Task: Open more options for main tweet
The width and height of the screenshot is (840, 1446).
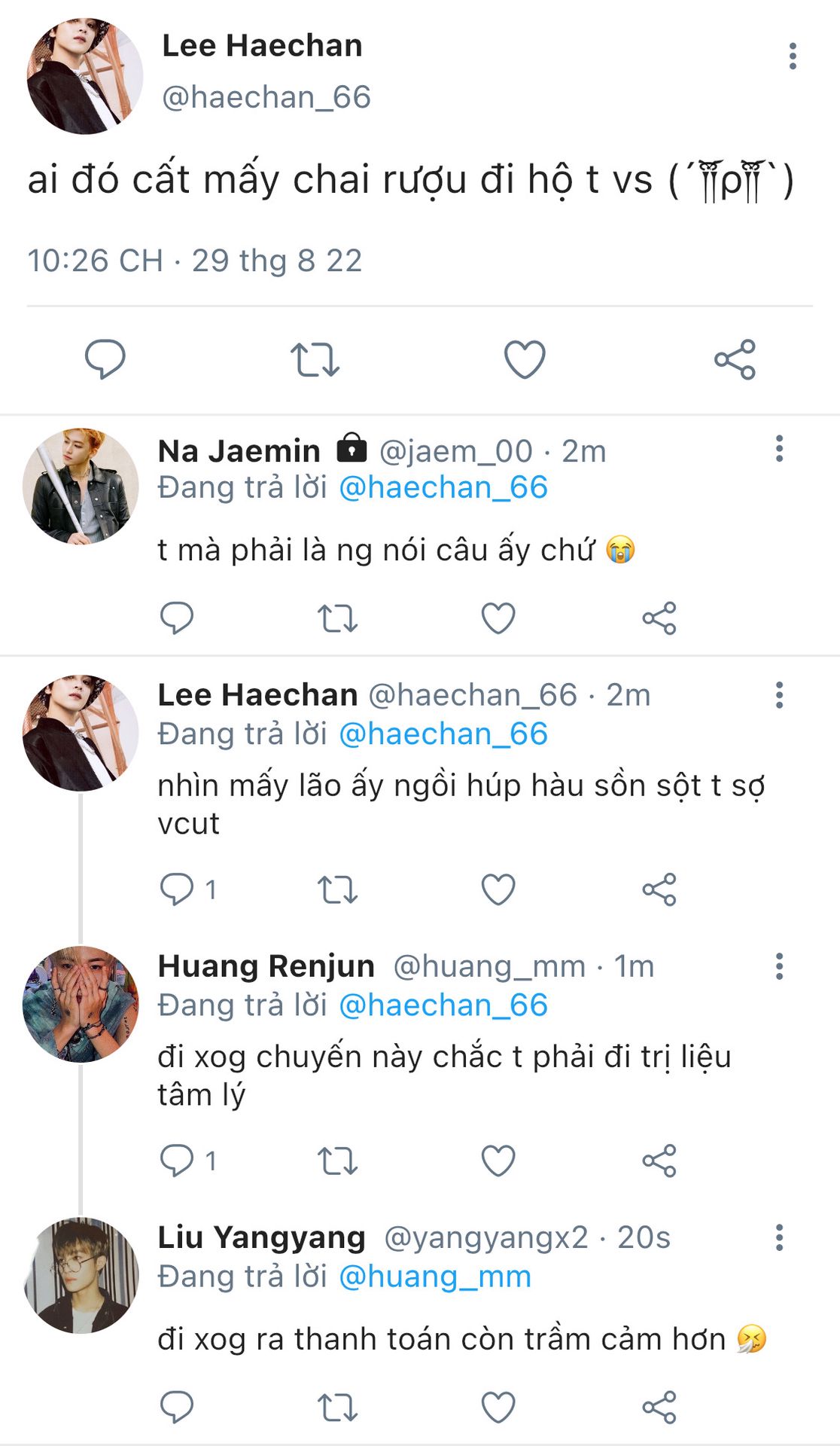Action: [792, 56]
